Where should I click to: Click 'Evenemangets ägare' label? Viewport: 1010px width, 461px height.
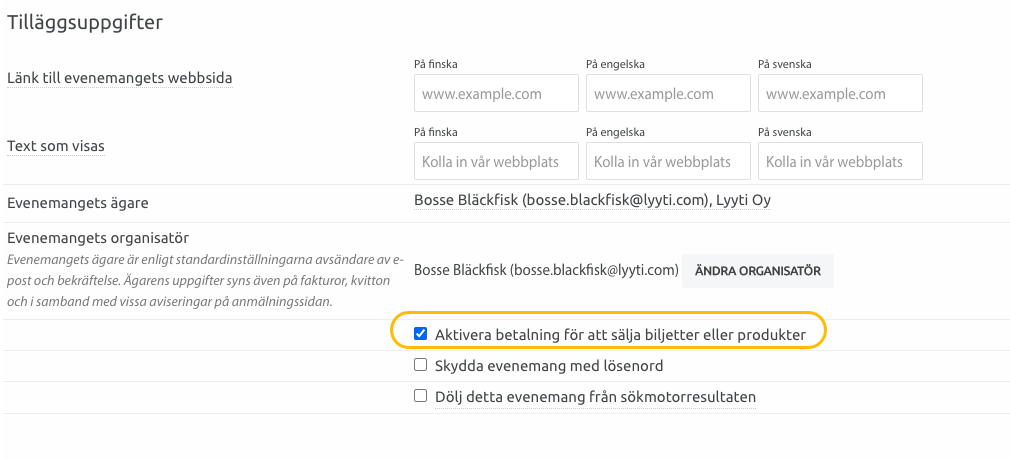[x=78, y=203]
